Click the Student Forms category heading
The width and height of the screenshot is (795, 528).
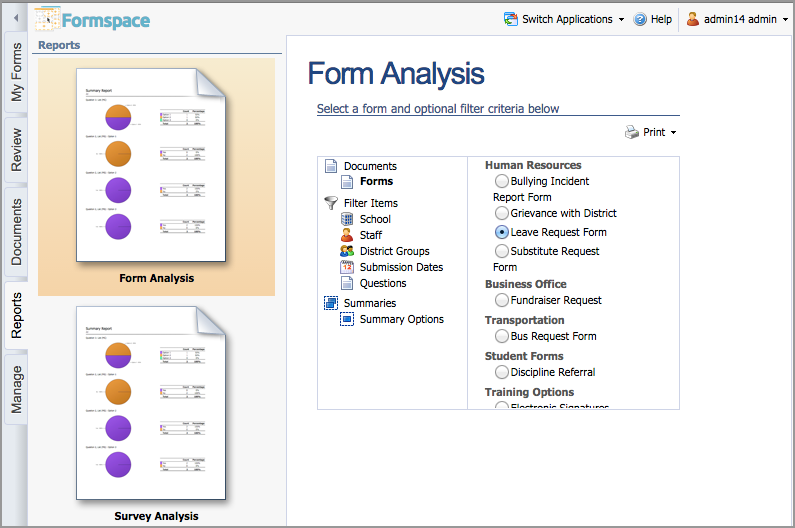pyautogui.click(x=524, y=356)
